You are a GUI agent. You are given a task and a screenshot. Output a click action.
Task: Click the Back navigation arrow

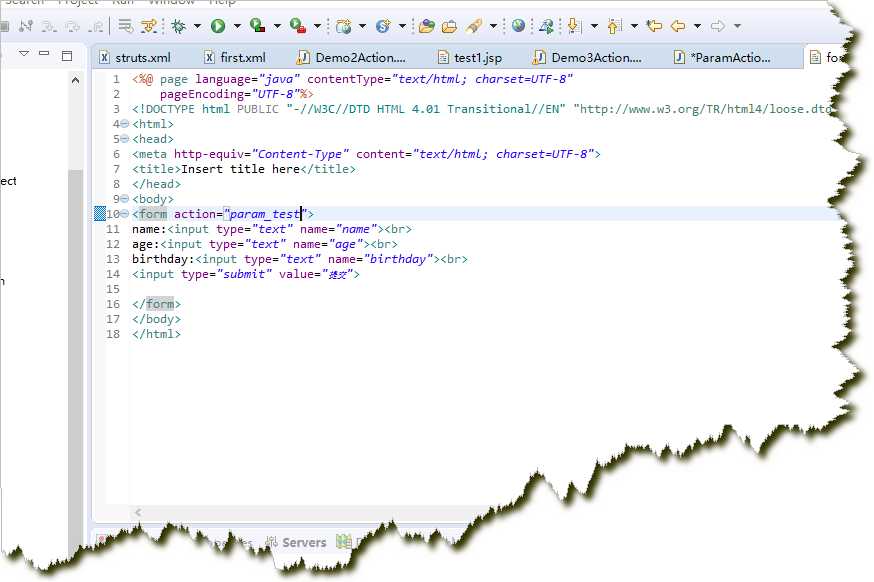point(678,26)
